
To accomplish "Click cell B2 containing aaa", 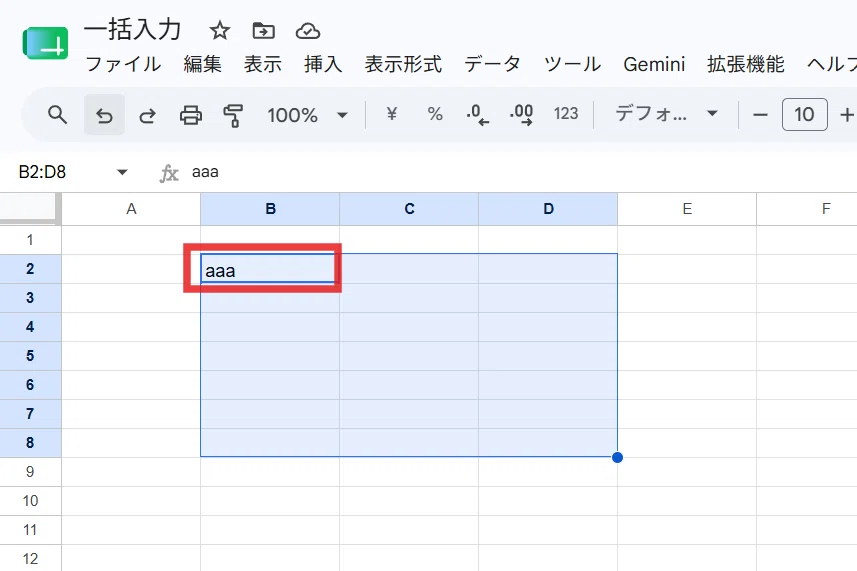I will pyautogui.click(x=268, y=269).
